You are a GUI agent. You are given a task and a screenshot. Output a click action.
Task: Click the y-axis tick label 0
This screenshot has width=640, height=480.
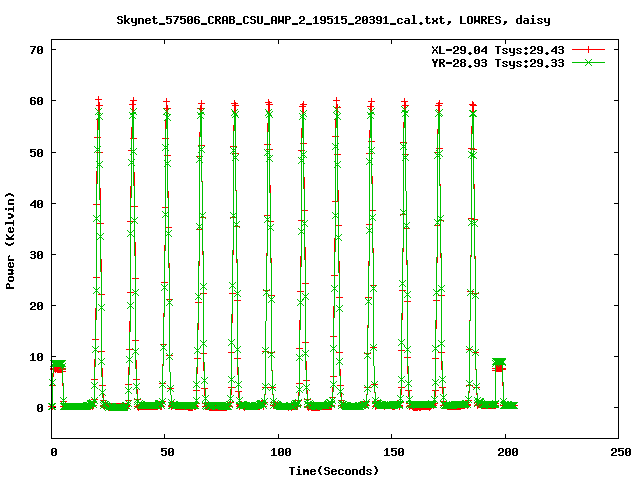pyautogui.click(x=40, y=408)
